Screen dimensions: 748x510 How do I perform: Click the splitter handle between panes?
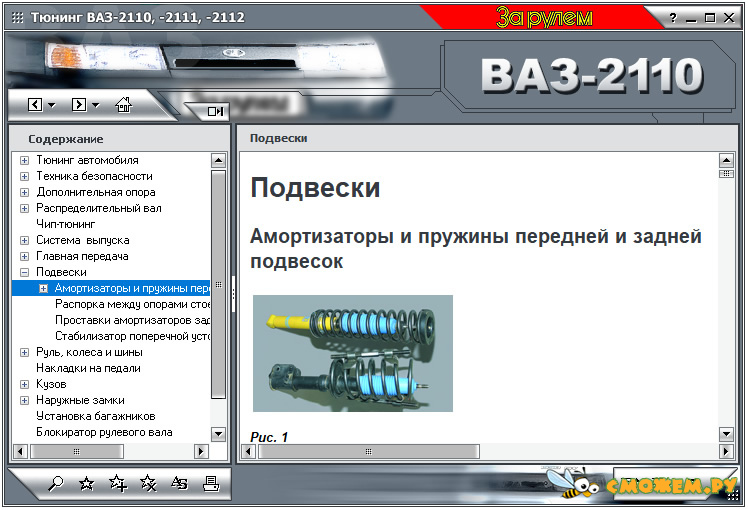(234, 293)
